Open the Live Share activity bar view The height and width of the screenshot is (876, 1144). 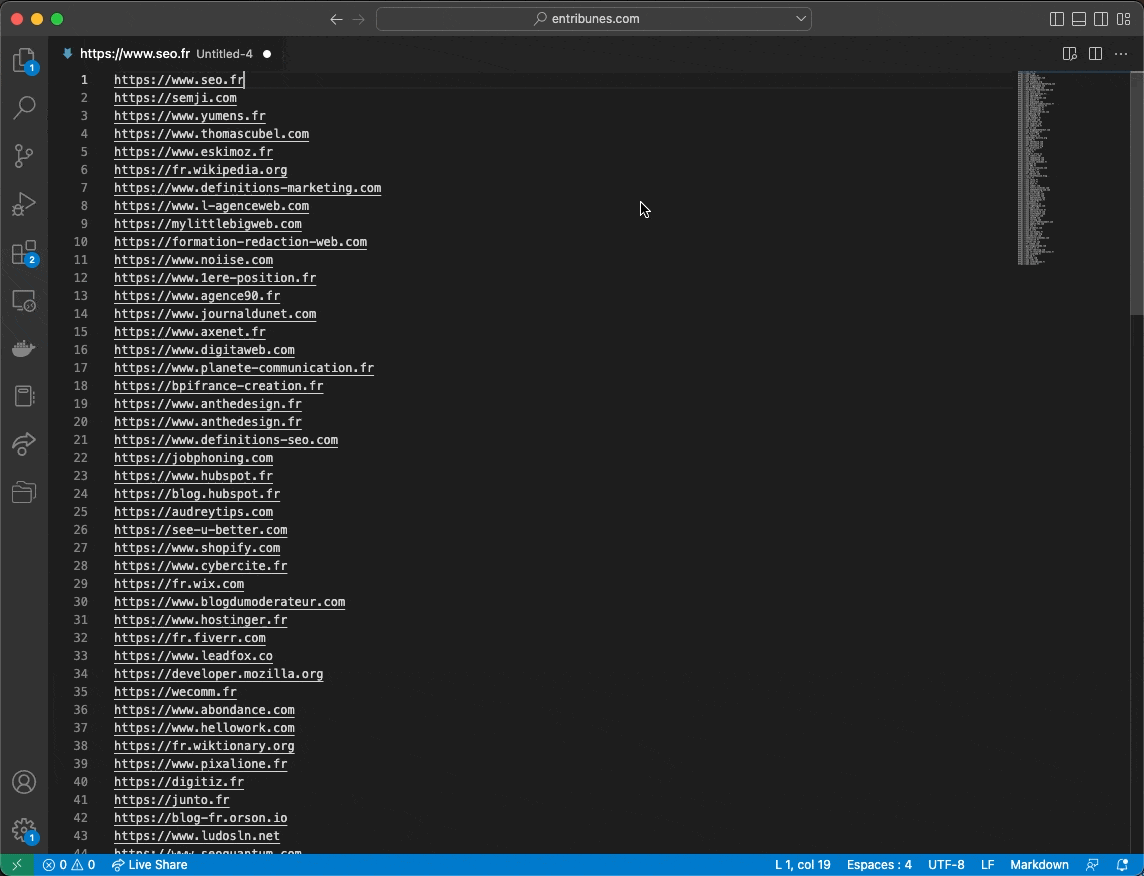[x=24, y=444]
